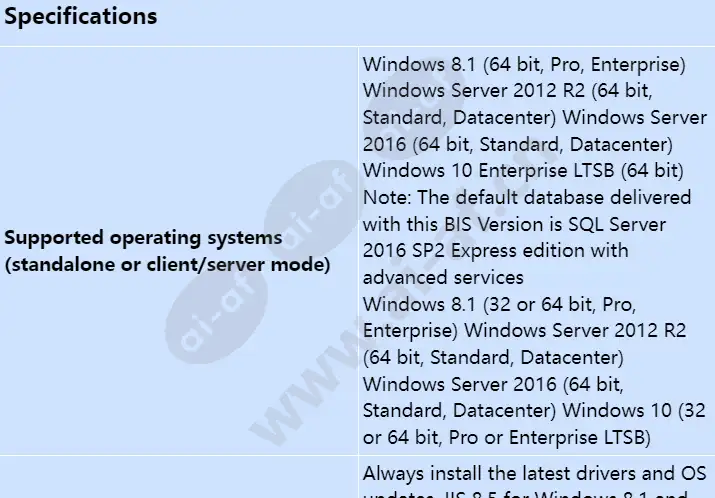Click the 'Windows Server 2016 (64 bit,' line
This screenshot has width=715, height=498.
[x=493, y=383]
